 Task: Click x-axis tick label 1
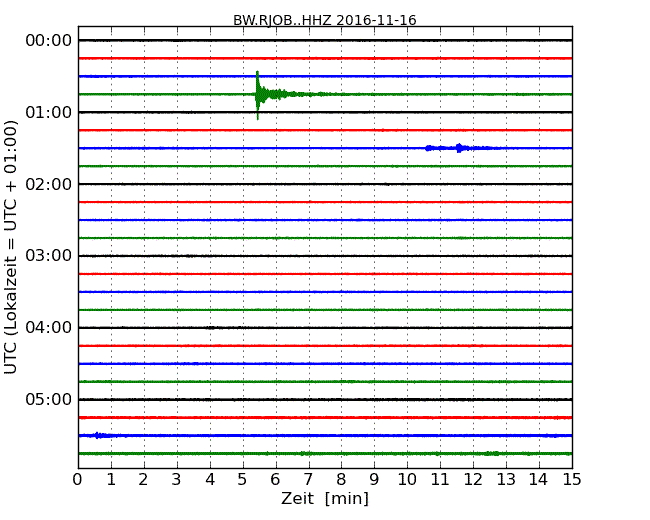click(x=111, y=480)
